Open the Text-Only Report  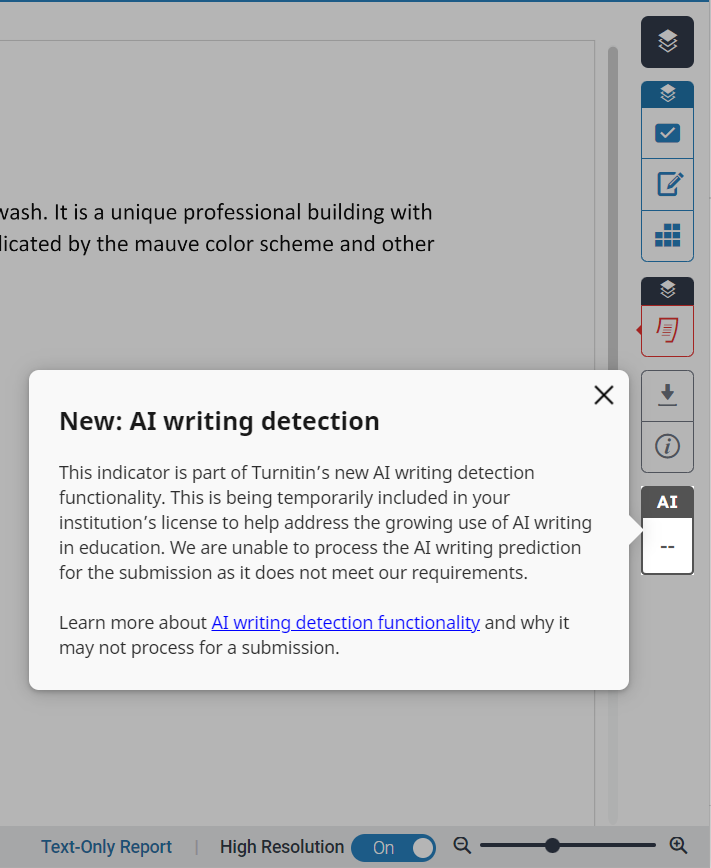point(106,847)
